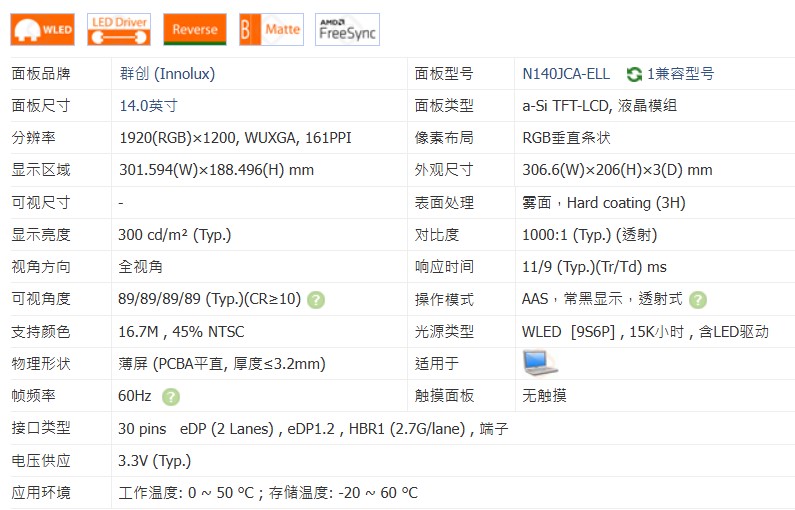Image resolution: width=795 pixels, height=510 pixels.
Task: Click the help icon beside 60Hz
Action: [x=171, y=397]
